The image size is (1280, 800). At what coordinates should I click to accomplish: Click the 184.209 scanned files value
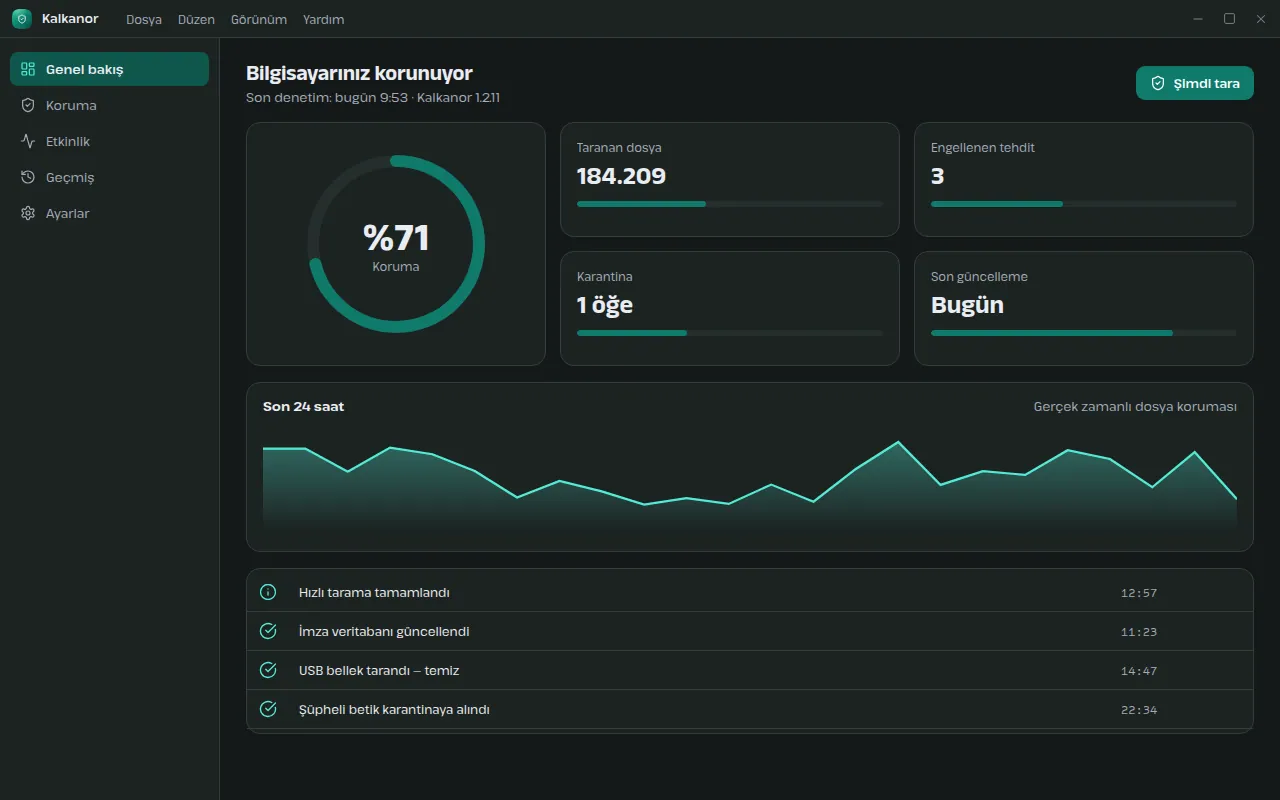pyautogui.click(x=621, y=176)
